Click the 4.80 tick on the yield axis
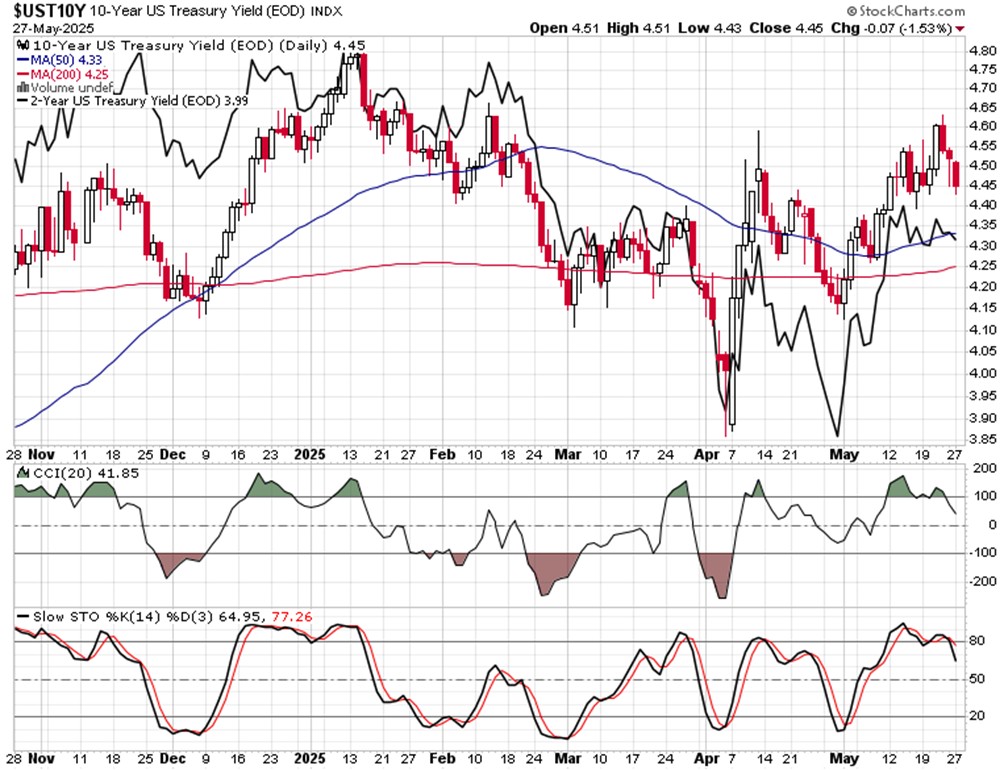 pyautogui.click(x=982, y=49)
